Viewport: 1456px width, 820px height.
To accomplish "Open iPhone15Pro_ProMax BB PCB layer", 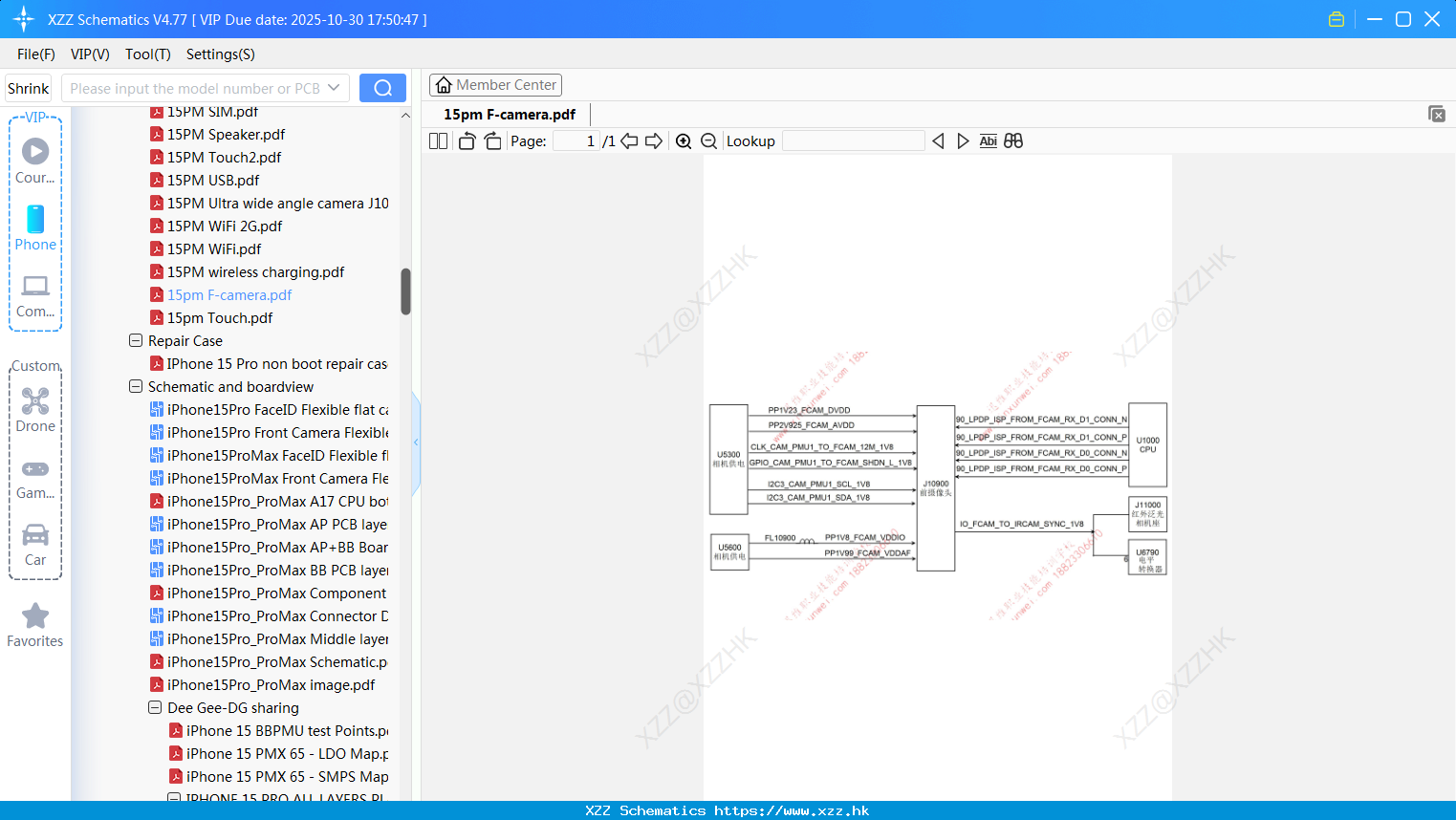I will (270, 570).
